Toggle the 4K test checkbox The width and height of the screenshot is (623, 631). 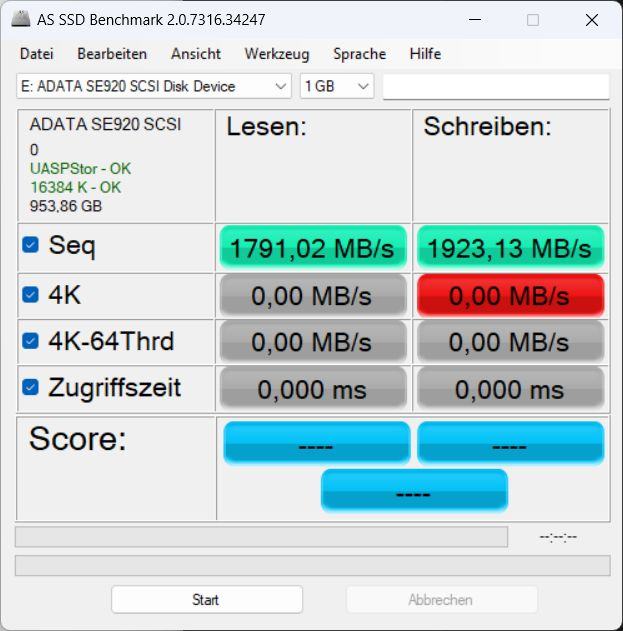pyautogui.click(x=31, y=295)
